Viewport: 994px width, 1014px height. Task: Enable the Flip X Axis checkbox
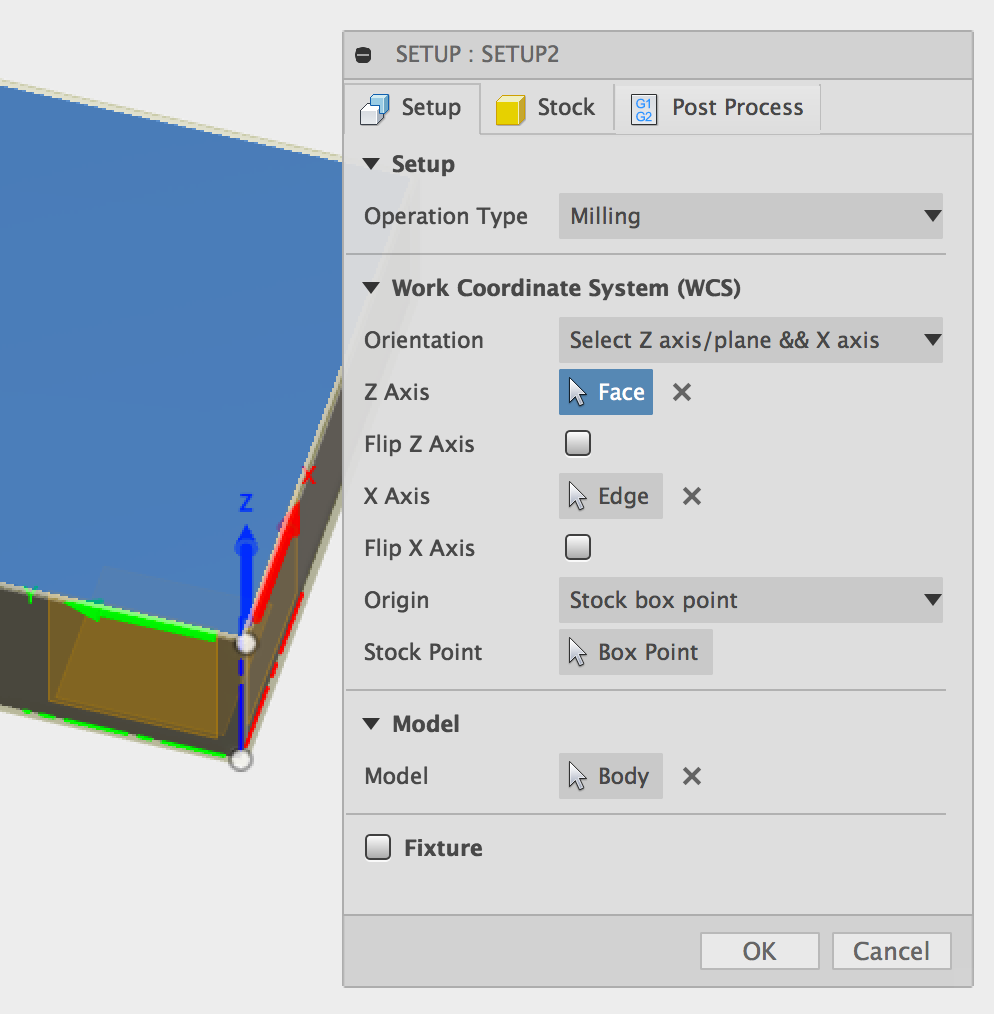[x=577, y=547]
